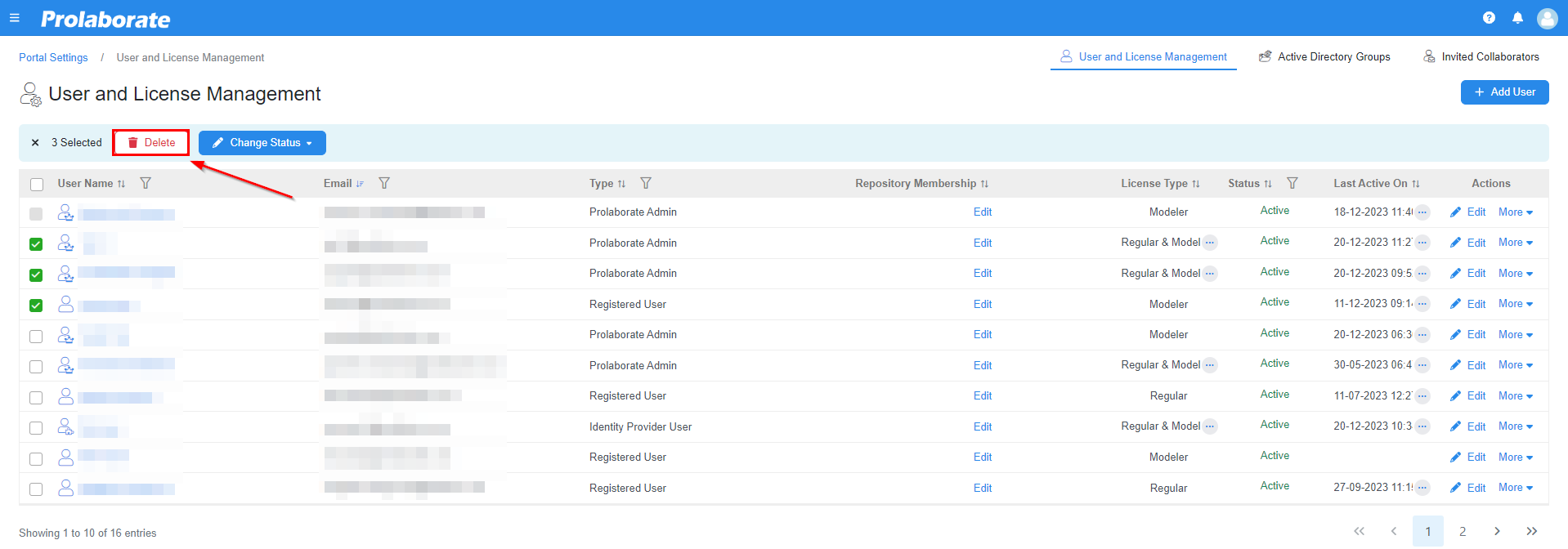Viewport: 1568px width, 549px height.
Task: Click pencil Edit action in 18-12-2023 row
Action: coord(1468,212)
